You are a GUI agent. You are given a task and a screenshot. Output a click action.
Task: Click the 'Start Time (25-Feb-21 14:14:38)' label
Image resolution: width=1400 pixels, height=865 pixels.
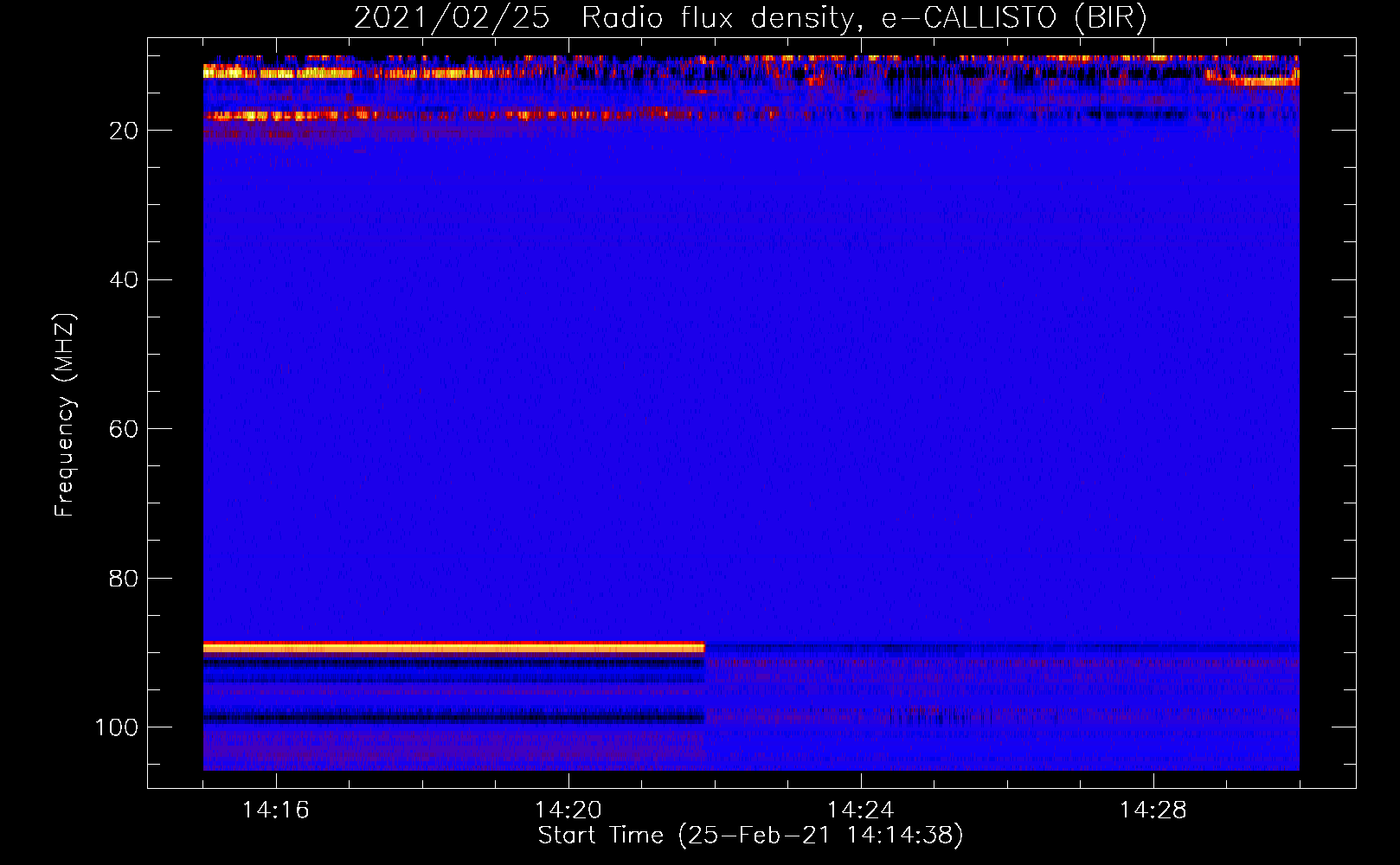pyautogui.click(x=750, y=836)
